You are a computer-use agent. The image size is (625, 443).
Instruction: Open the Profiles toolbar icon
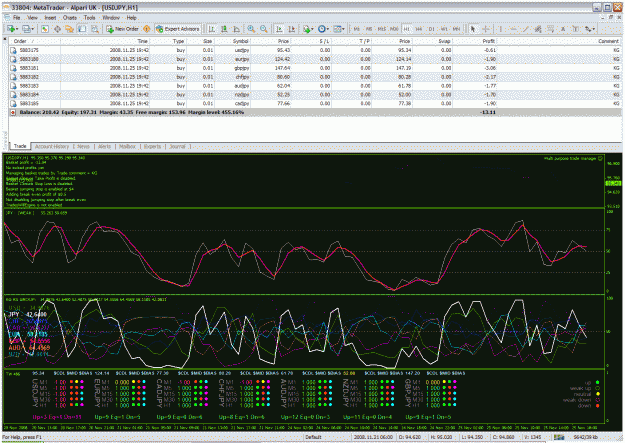pyautogui.click(x=26, y=29)
